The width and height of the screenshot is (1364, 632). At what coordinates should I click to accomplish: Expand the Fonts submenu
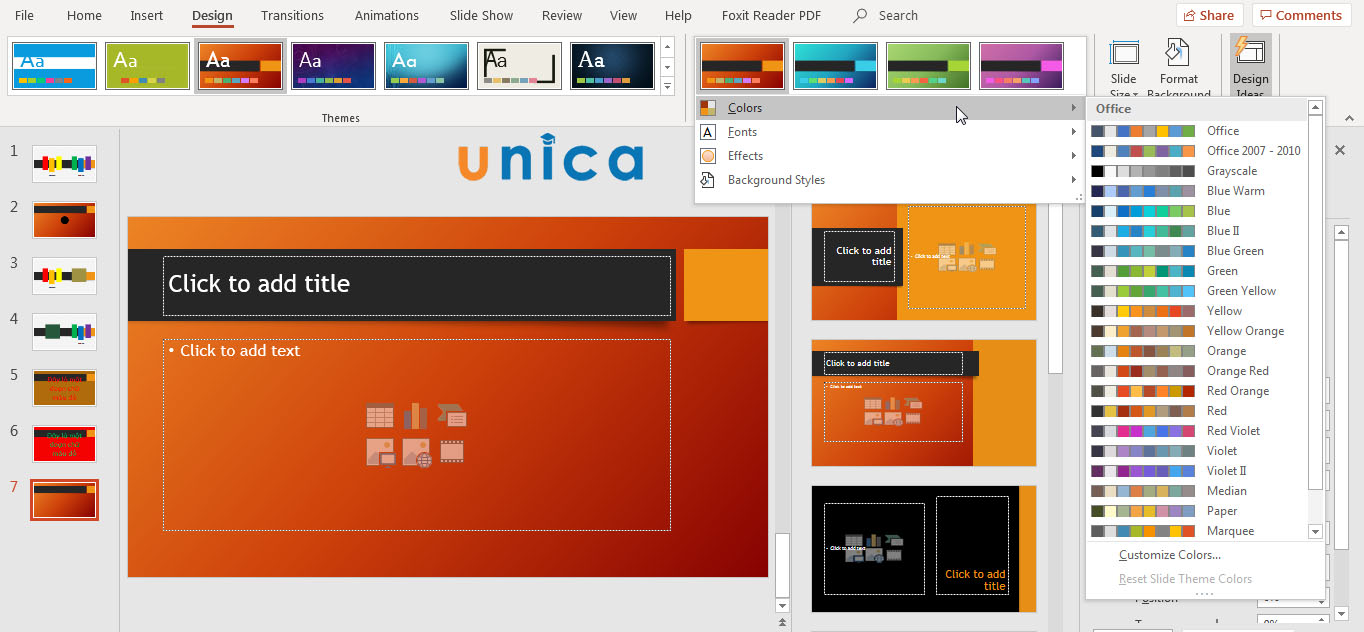(889, 132)
